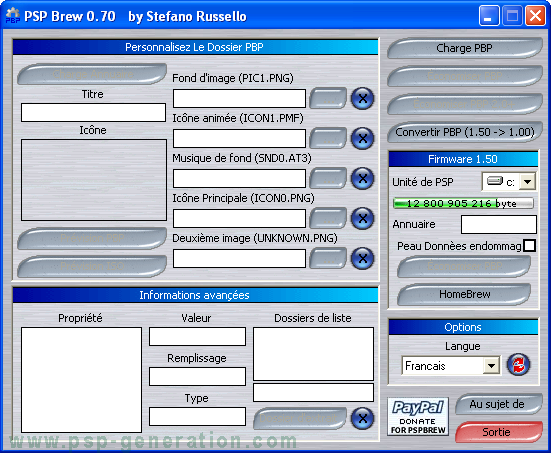The height and width of the screenshot is (453, 551).
Task: Click the Musique de fond SND0.AT3 text field
Action: click(239, 179)
